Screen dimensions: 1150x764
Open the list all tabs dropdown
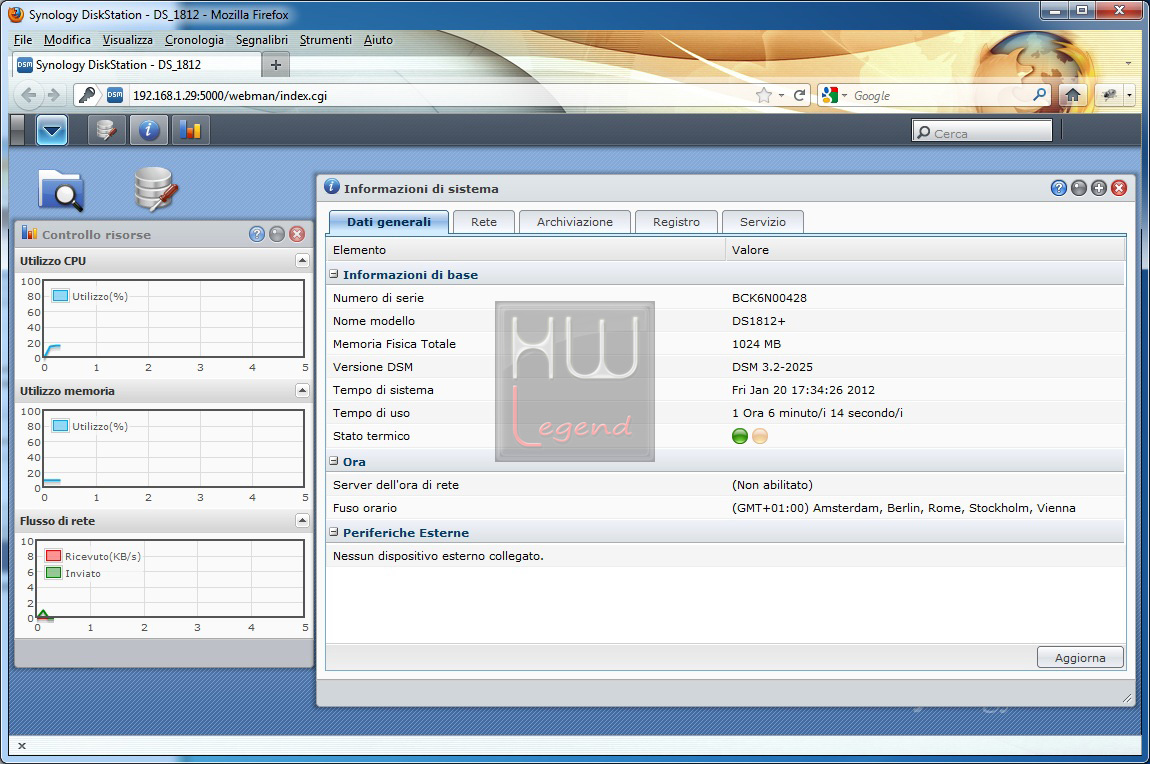[x=1129, y=64]
